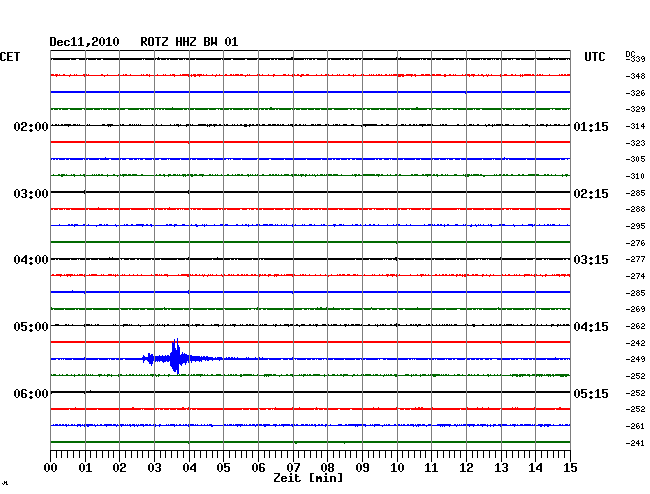Pick minute tick label '07'
Viewport: 650px width, 494px height.
(293, 468)
